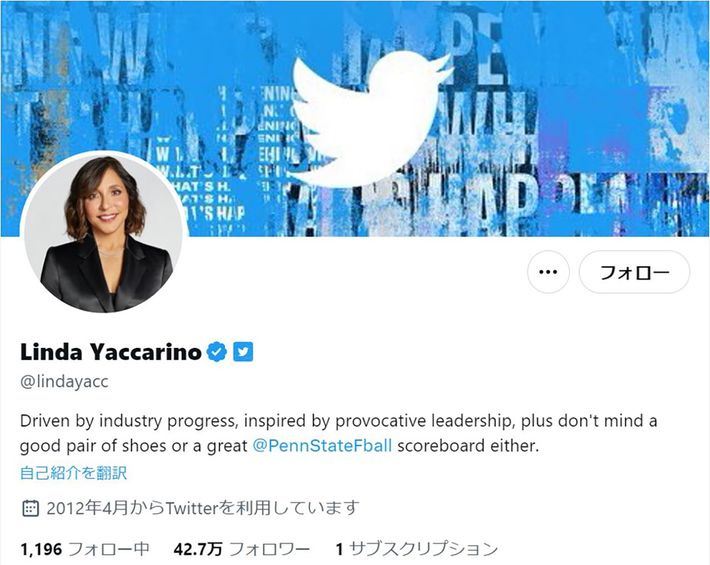View the 1,196 フォロー中 following list
Image resolution: width=710 pixels, height=565 pixels.
click(x=85, y=549)
